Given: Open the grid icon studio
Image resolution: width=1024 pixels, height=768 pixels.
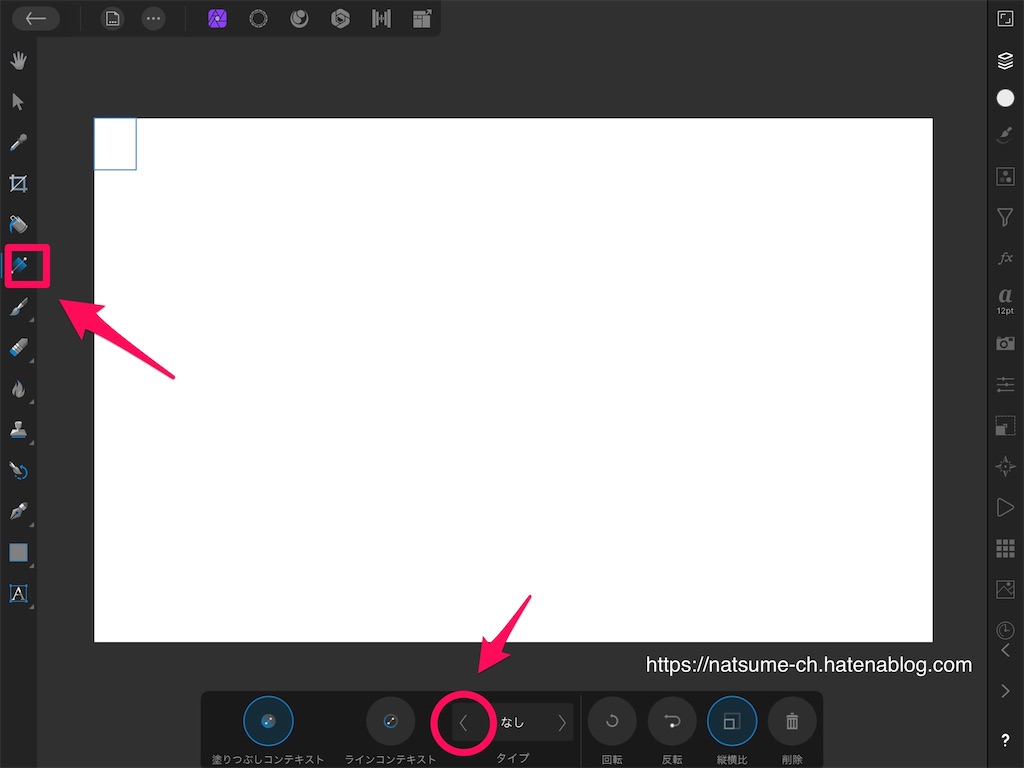Looking at the screenshot, I should point(1005,549).
